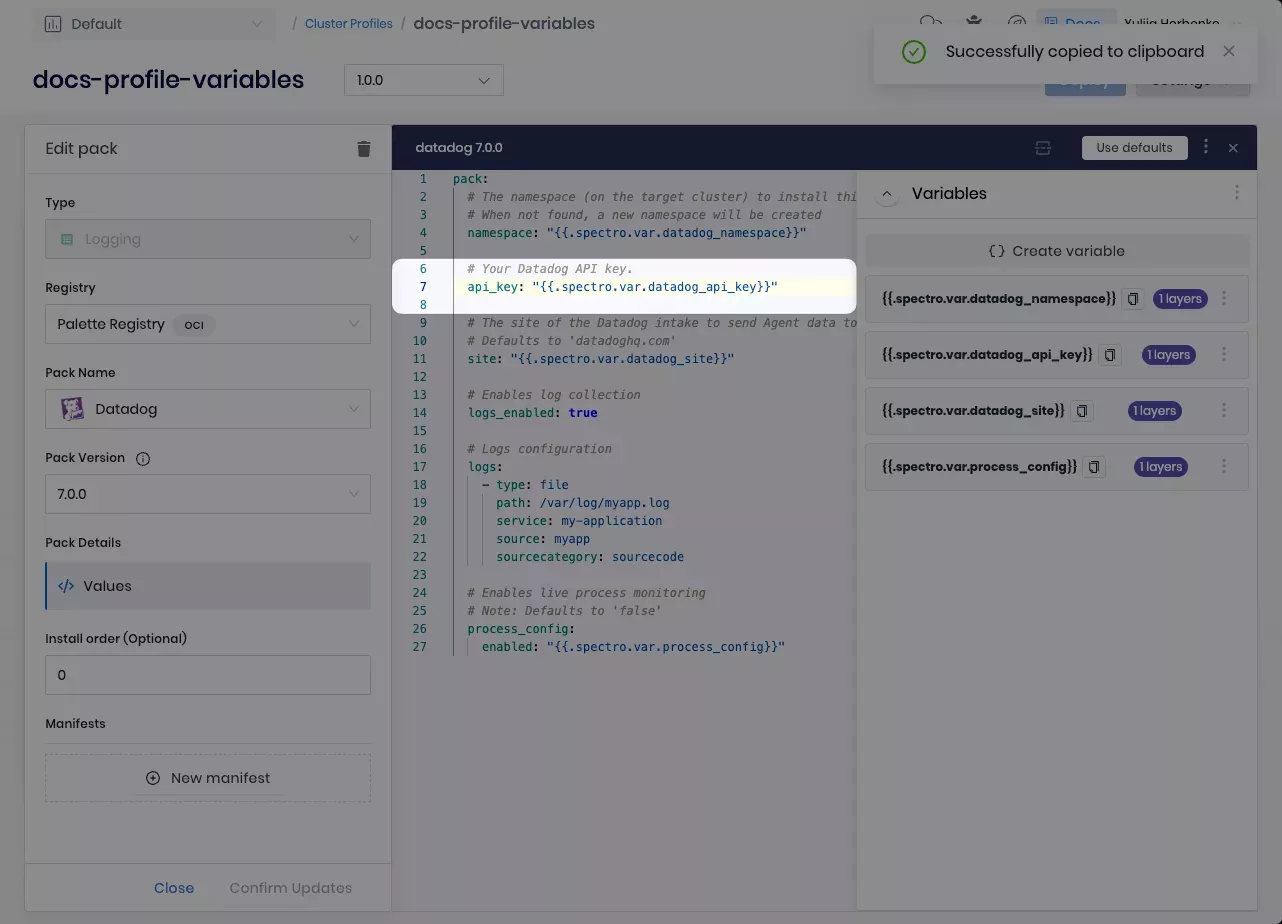Click Confirm Updates
Image resolution: width=1282 pixels, height=924 pixels.
291,888
